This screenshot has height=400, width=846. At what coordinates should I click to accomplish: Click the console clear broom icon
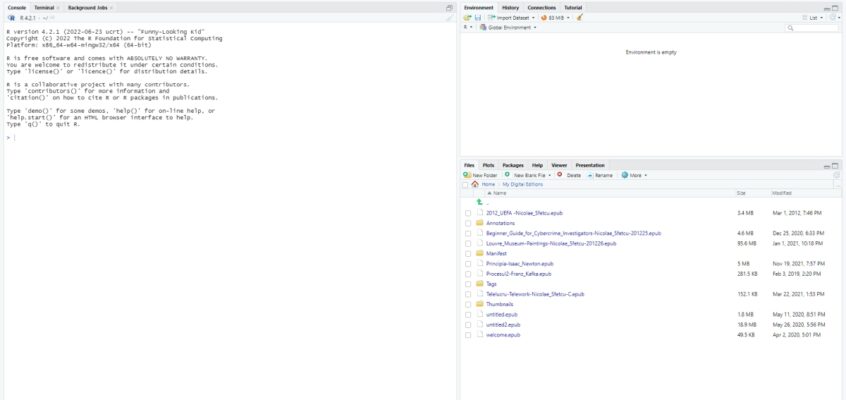(x=449, y=18)
